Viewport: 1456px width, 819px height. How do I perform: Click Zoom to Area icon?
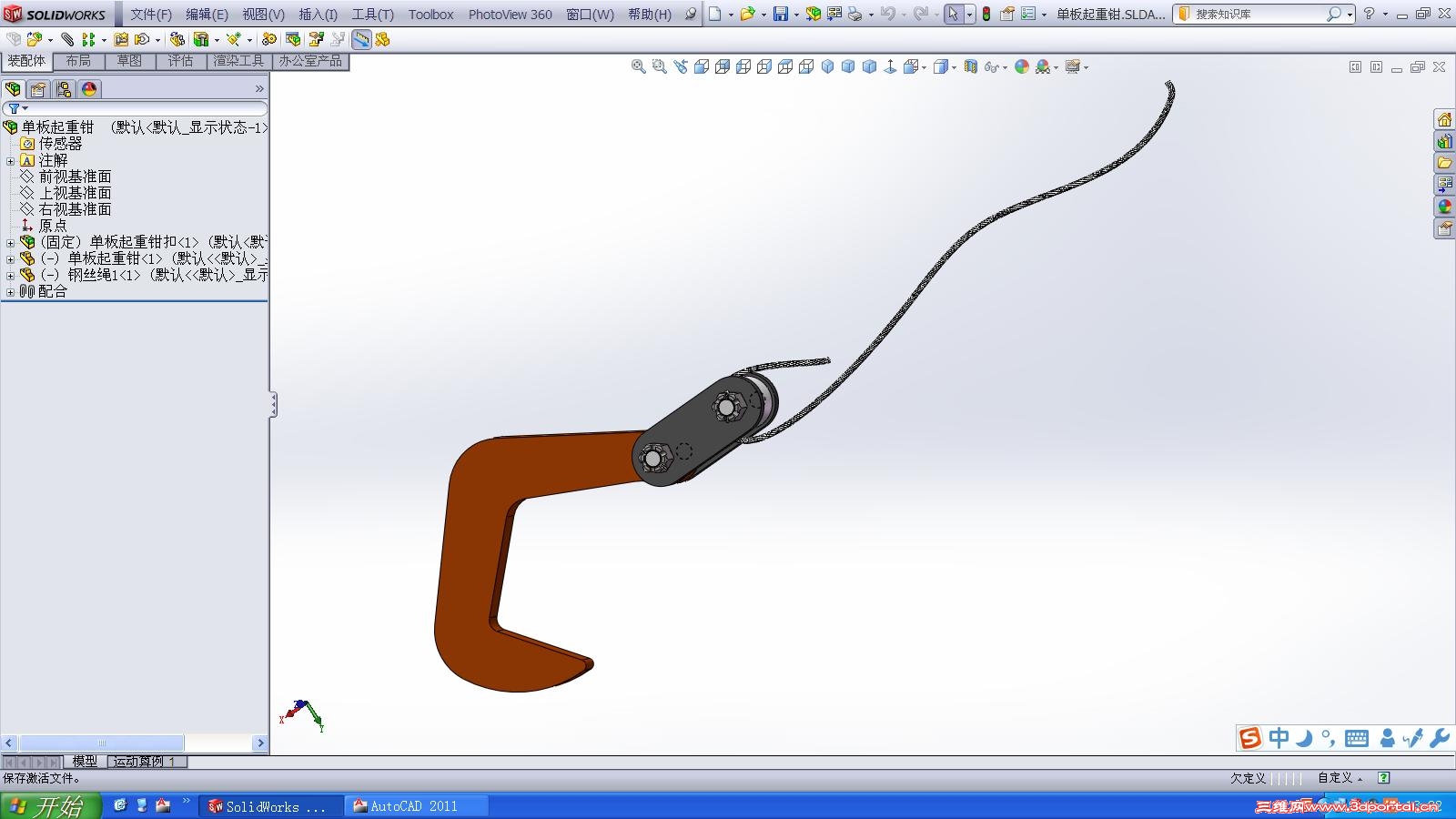click(660, 66)
